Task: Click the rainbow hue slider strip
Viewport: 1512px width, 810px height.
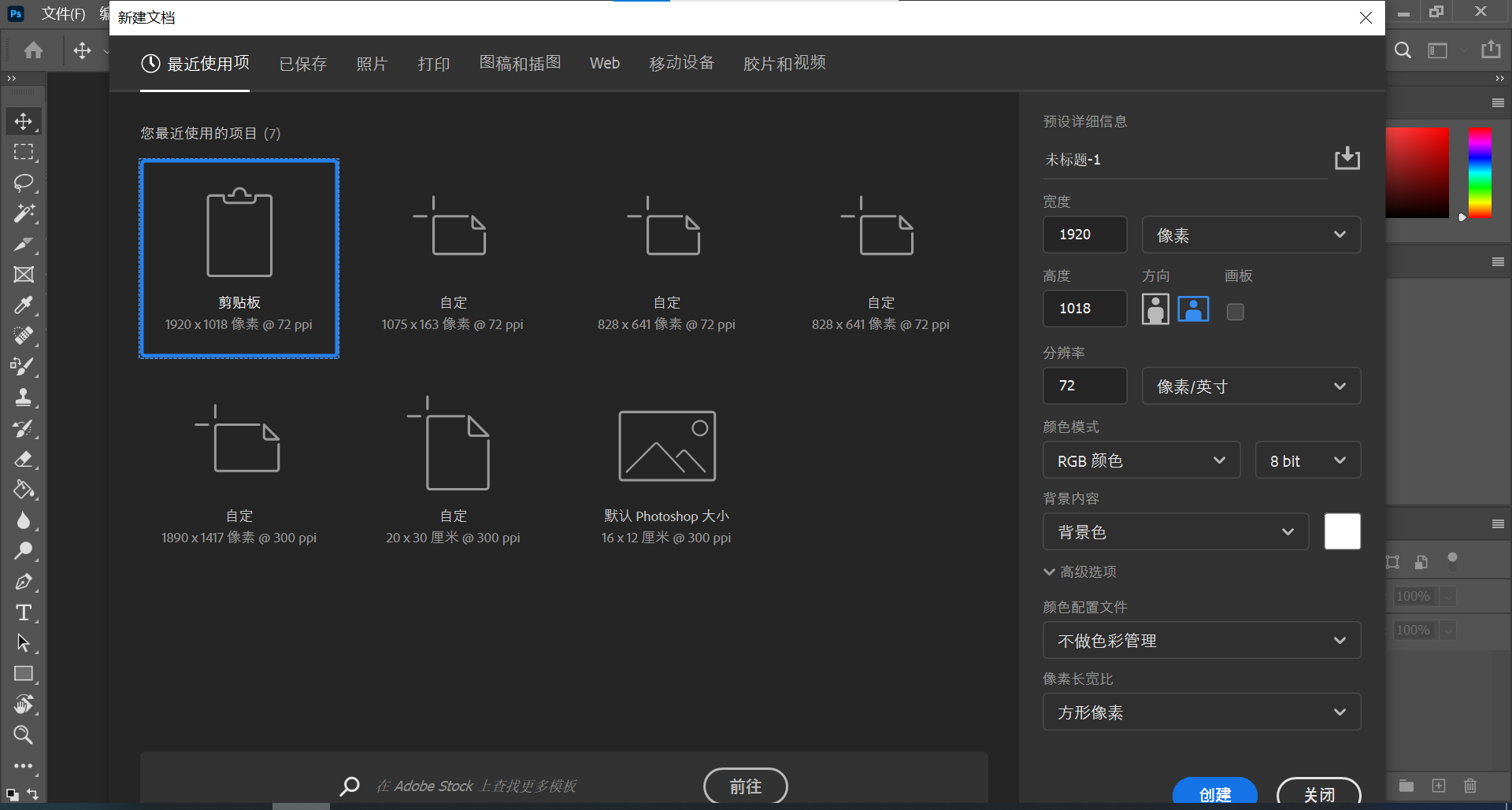Action: [1480, 172]
